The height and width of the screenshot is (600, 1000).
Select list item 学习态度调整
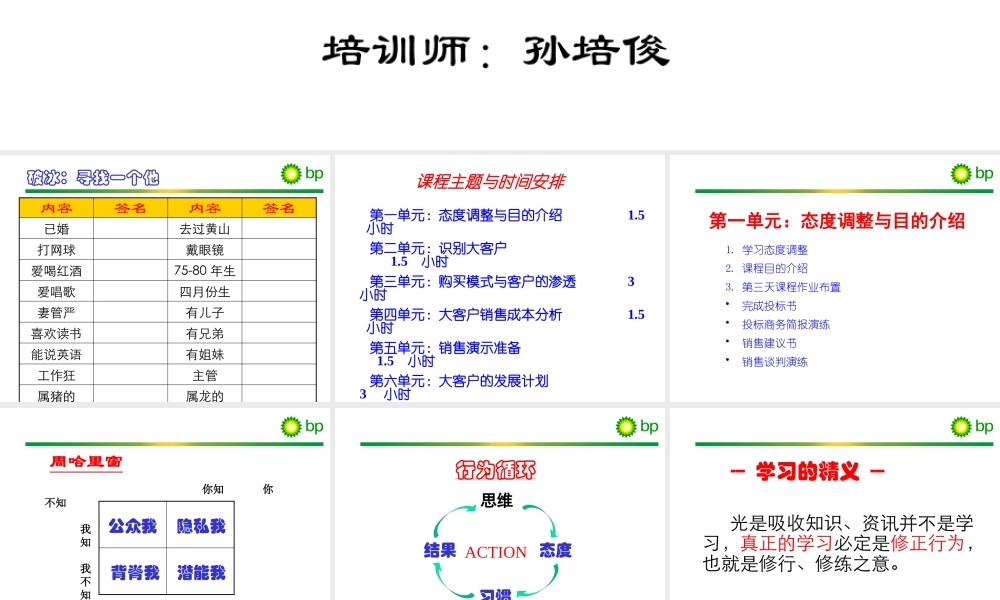tap(775, 250)
